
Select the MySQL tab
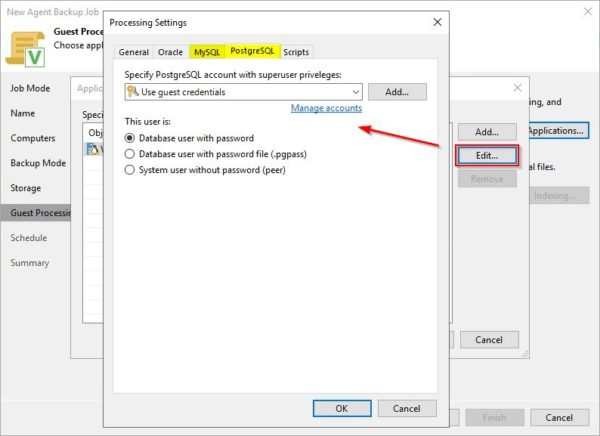(x=207, y=52)
